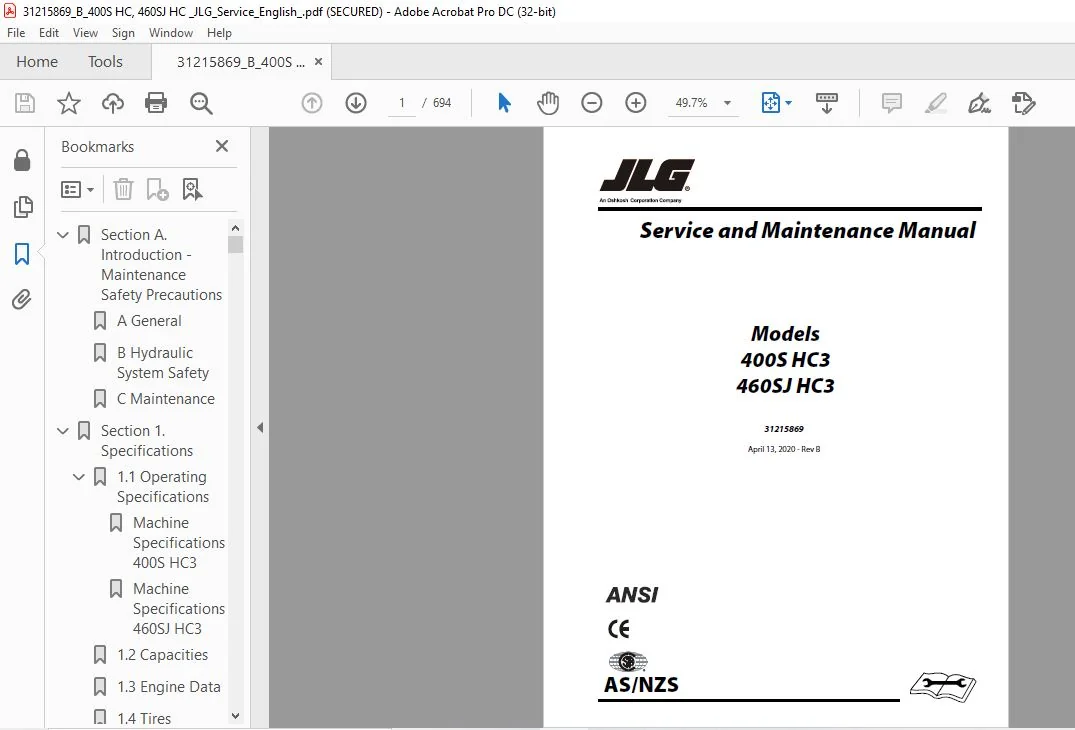Image resolution: width=1075 pixels, height=730 pixels.
Task: Open bookmarks options dropdown
Action: [x=77, y=189]
